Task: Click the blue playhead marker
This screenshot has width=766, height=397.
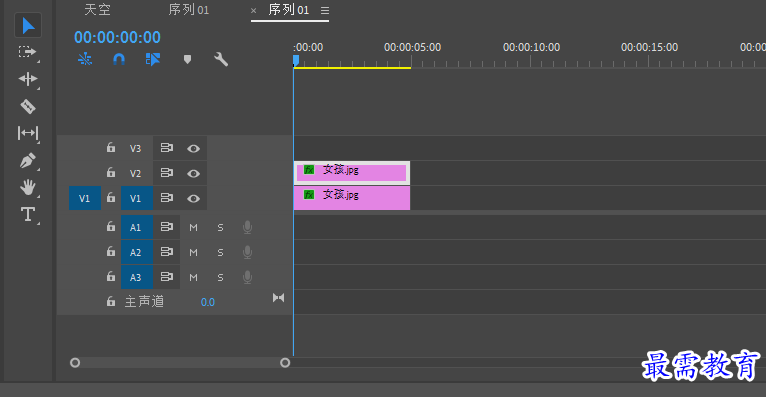Action: 296,61
